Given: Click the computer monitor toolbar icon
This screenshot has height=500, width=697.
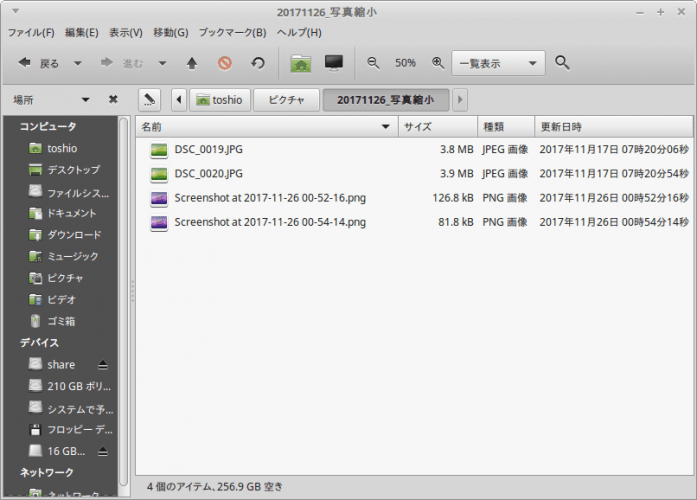Looking at the screenshot, I should point(334,63).
